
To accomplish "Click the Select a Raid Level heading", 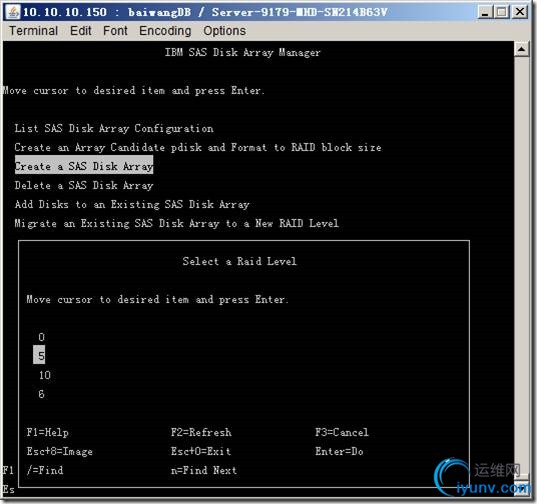I will 240,262.
